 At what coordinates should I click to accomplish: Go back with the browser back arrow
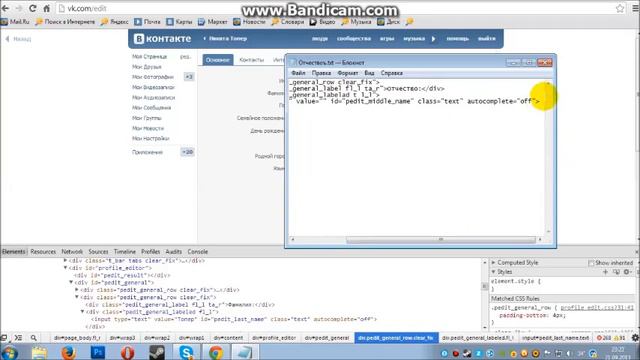tap(6, 8)
